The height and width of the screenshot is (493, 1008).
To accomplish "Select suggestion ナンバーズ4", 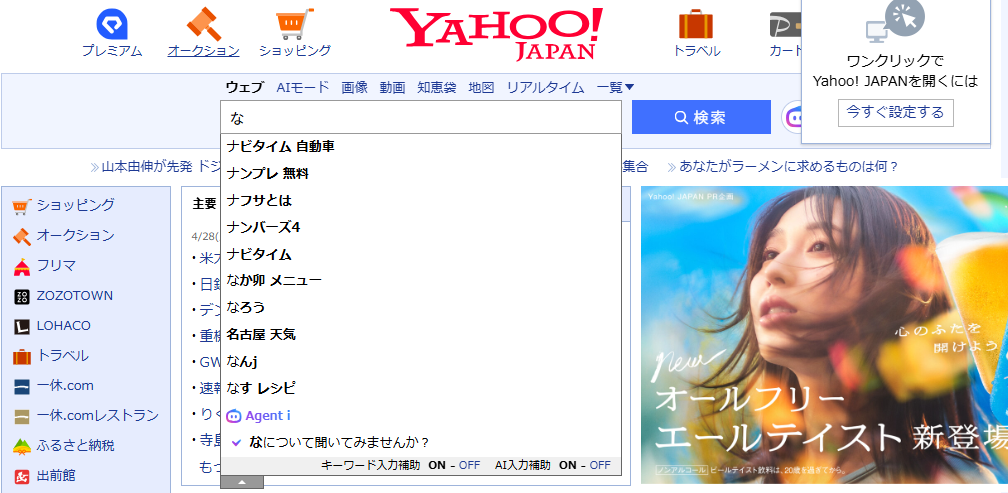I will pyautogui.click(x=421, y=228).
